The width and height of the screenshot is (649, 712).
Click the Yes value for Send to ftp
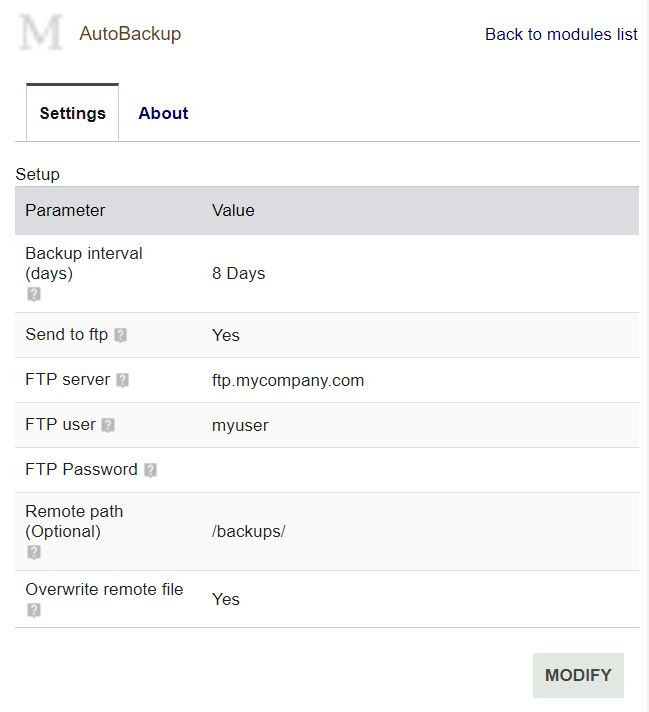[226, 335]
